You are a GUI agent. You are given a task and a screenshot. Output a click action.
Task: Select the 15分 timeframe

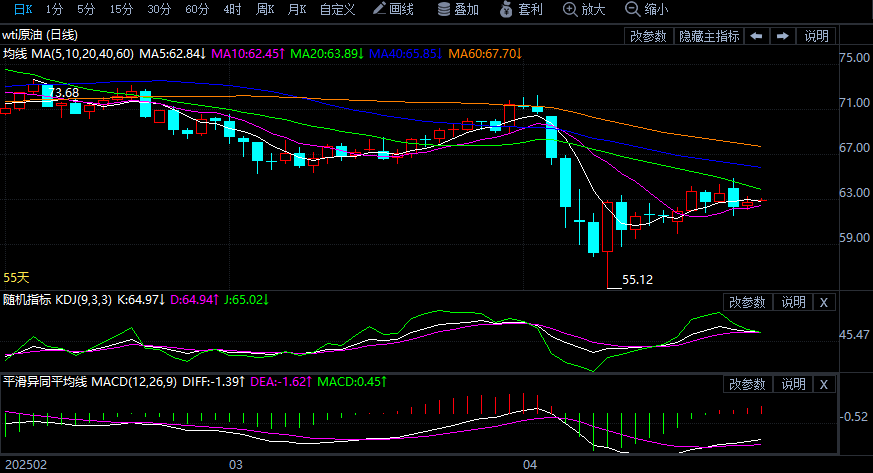pyautogui.click(x=121, y=9)
